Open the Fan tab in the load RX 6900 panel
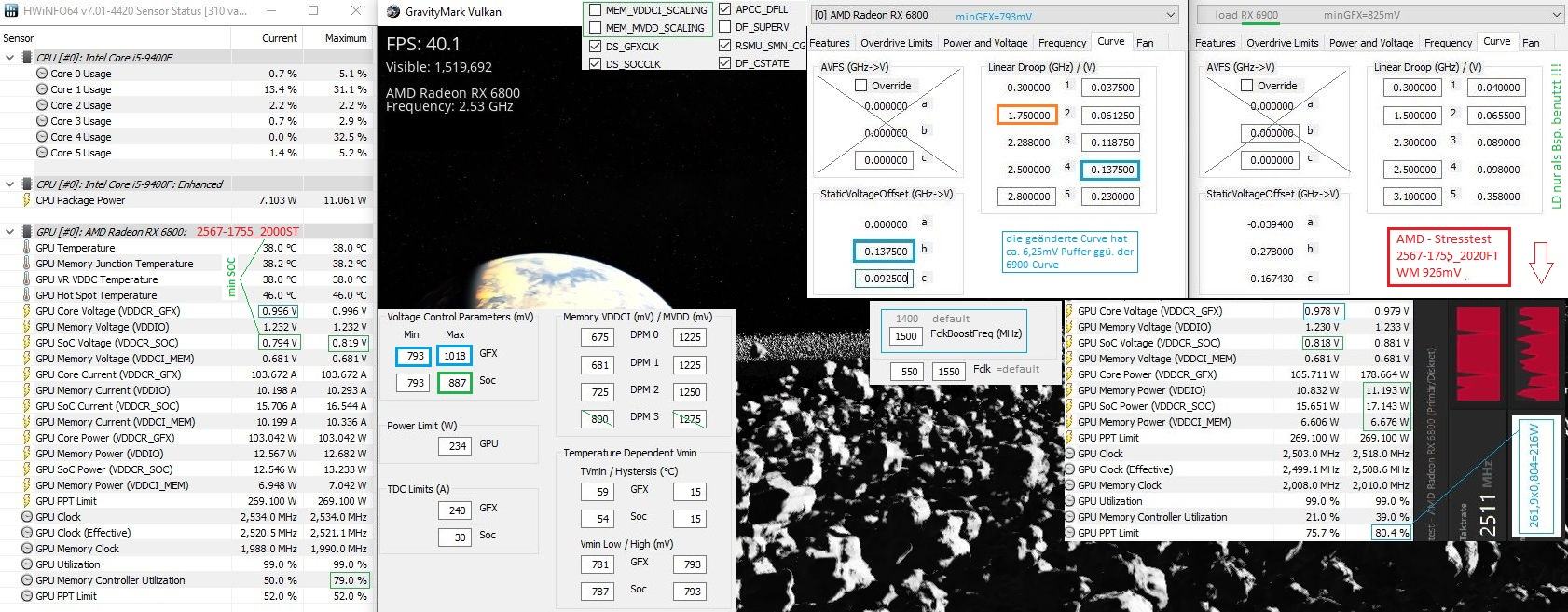Image resolution: width=1568 pixels, height=612 pixels. coord(1531,43)
